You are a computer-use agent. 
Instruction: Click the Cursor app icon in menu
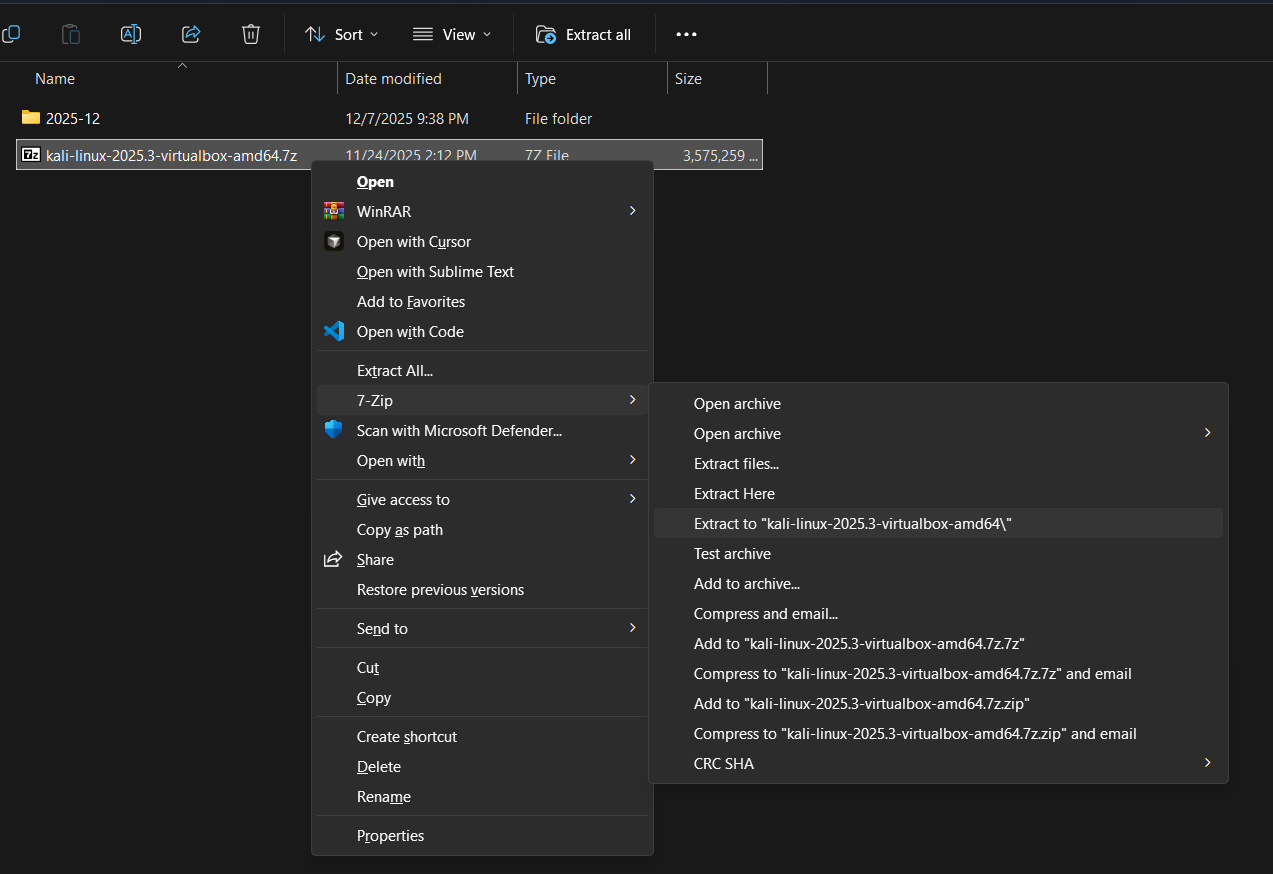coord(334,241)
